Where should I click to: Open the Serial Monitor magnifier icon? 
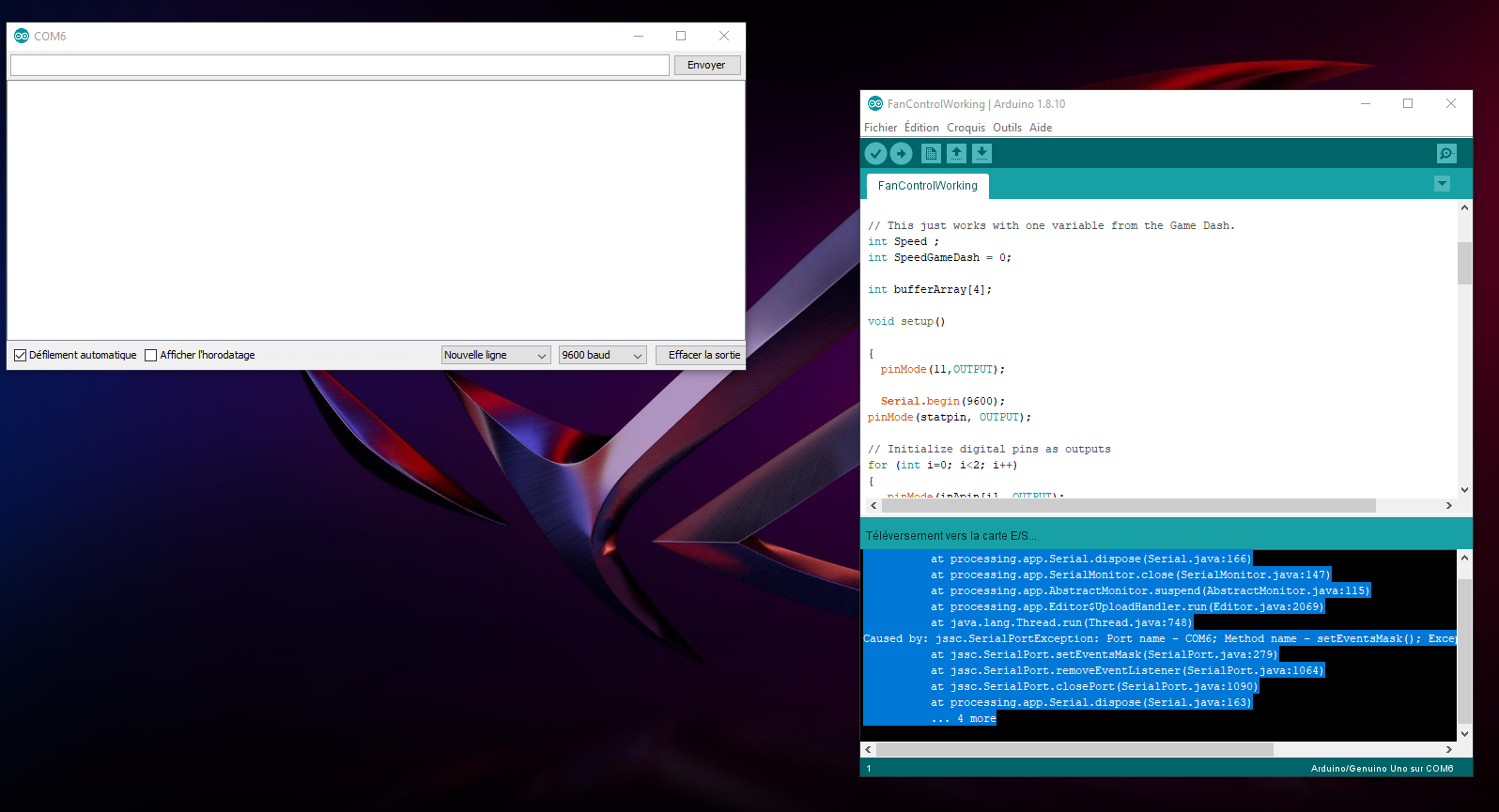click(x=1446, y=153)
